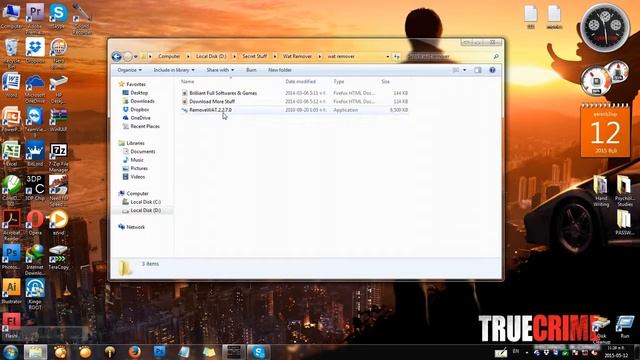Click the Explorer Back navigation button
The height and width of the screenshot is (360, 640).
(x=117, y=57)
